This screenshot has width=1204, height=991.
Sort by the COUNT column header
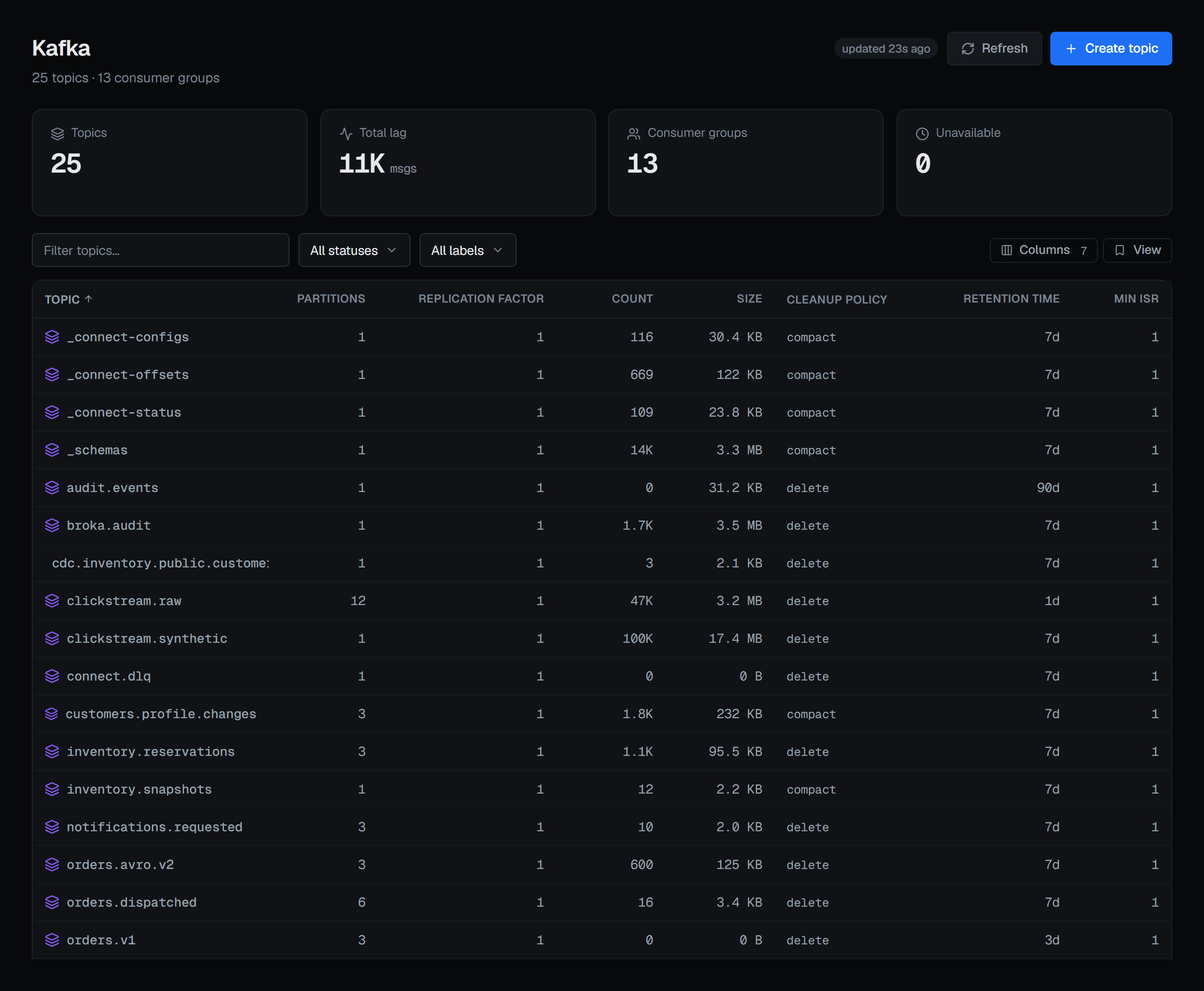coord(632,299)
